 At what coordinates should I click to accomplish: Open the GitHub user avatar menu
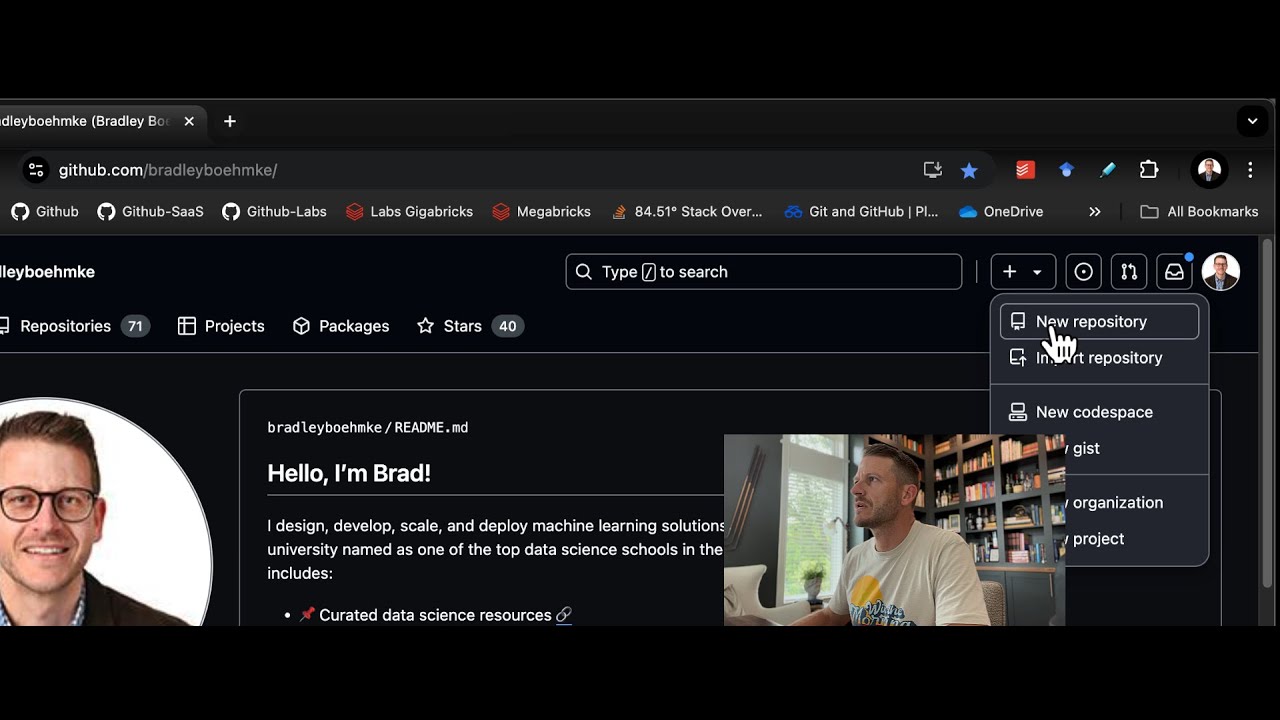(1221, 272)
